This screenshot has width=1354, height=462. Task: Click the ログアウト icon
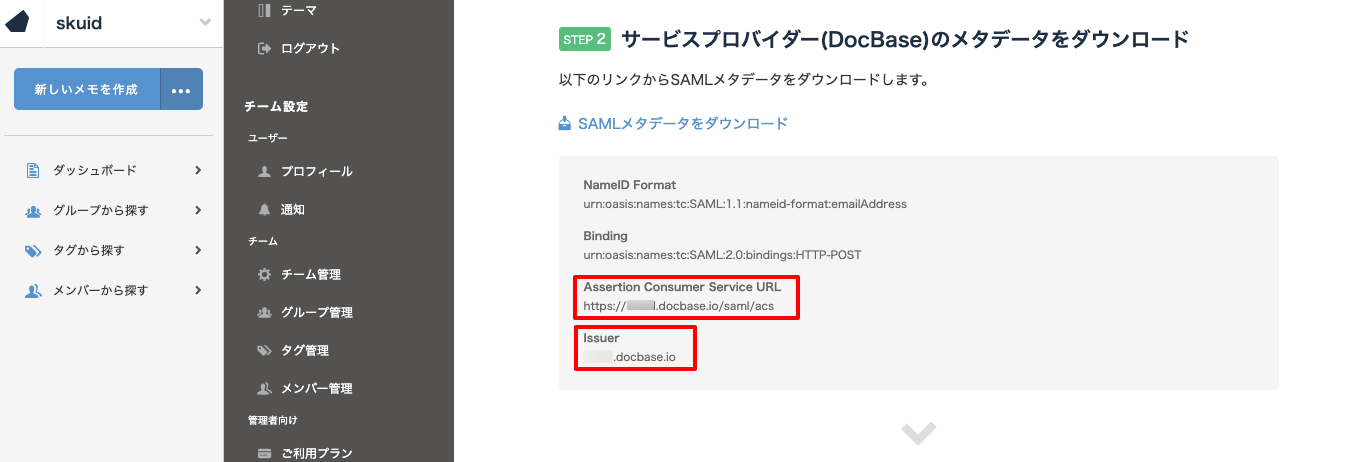(x=264, y=48)
